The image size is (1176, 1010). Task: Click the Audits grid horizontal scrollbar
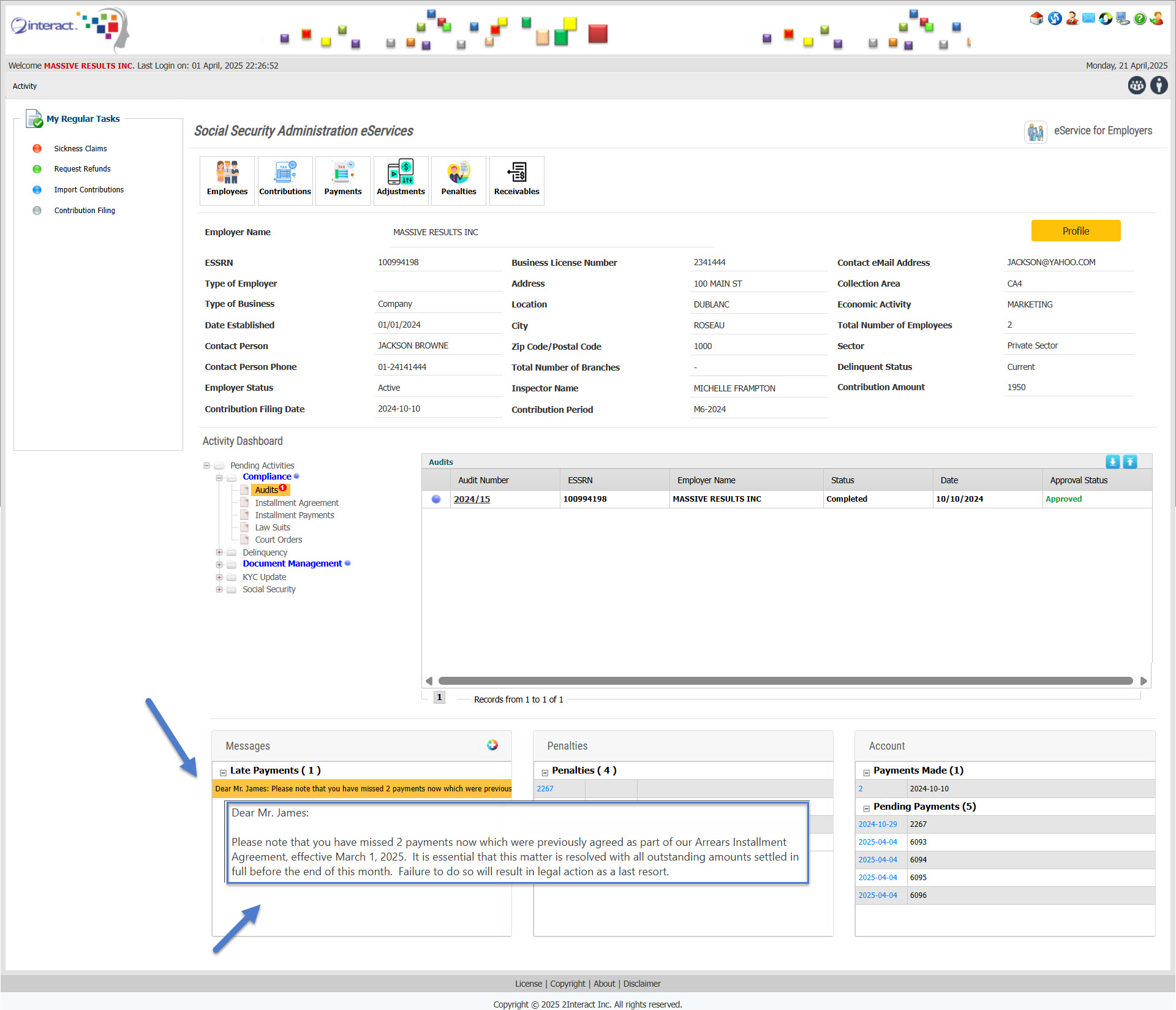pos(786,681)
